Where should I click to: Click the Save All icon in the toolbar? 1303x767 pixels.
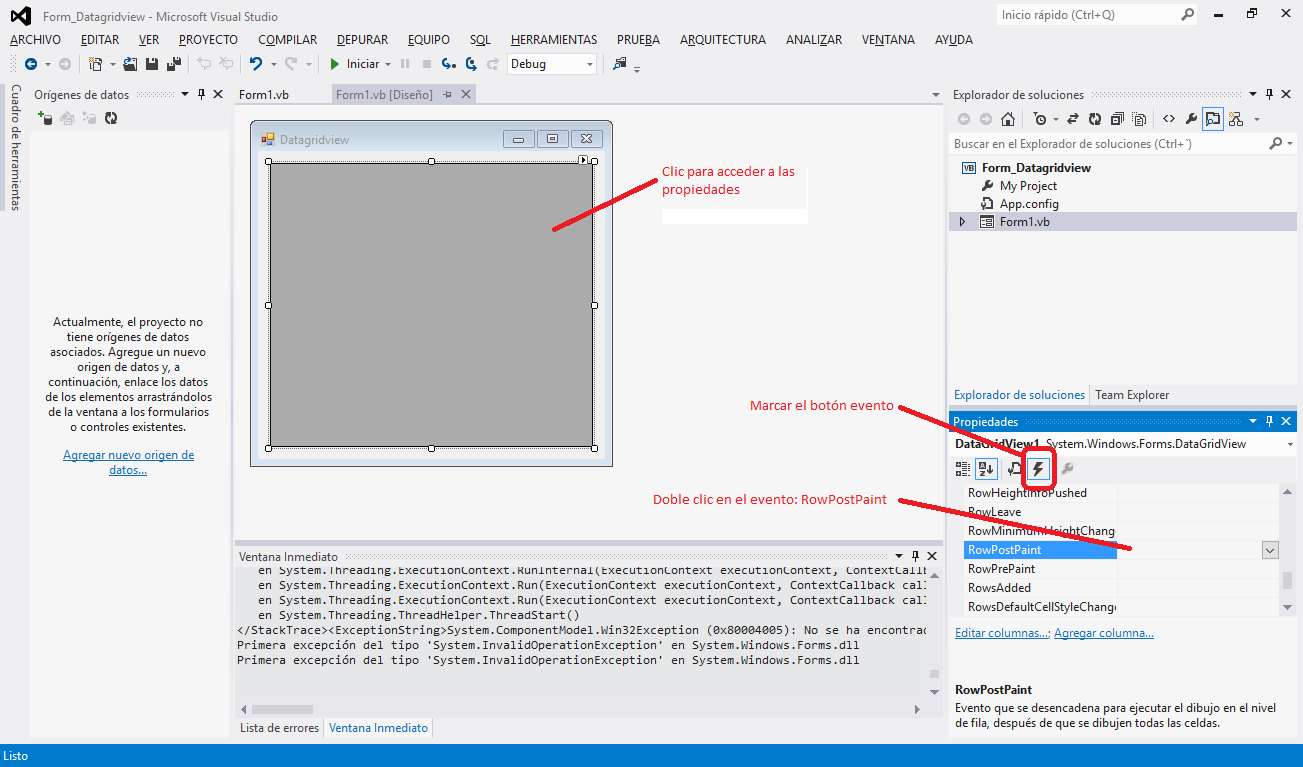172,63
